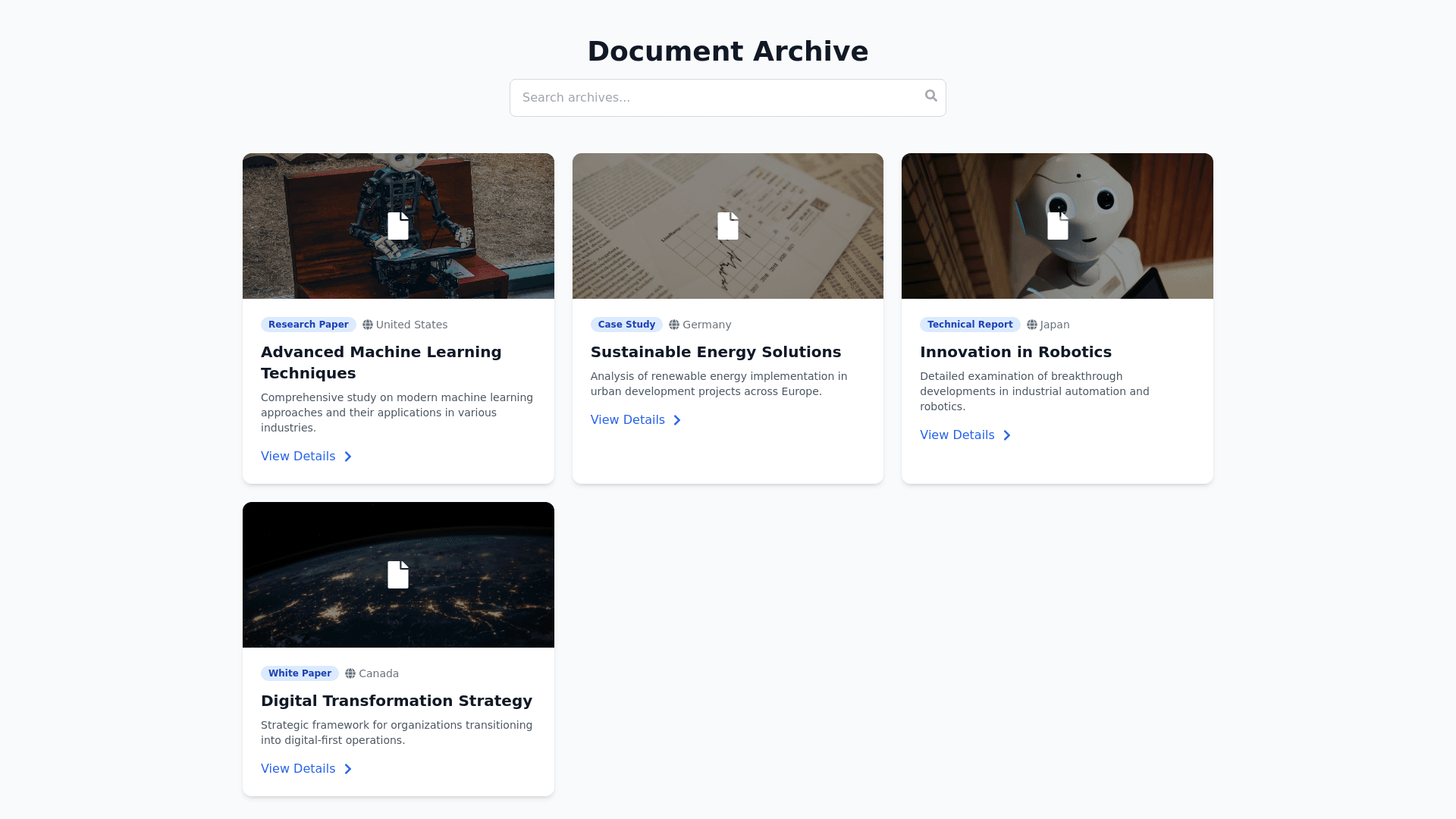Select the Research Paper tag

pyautogui.click(x=308, y=325)
